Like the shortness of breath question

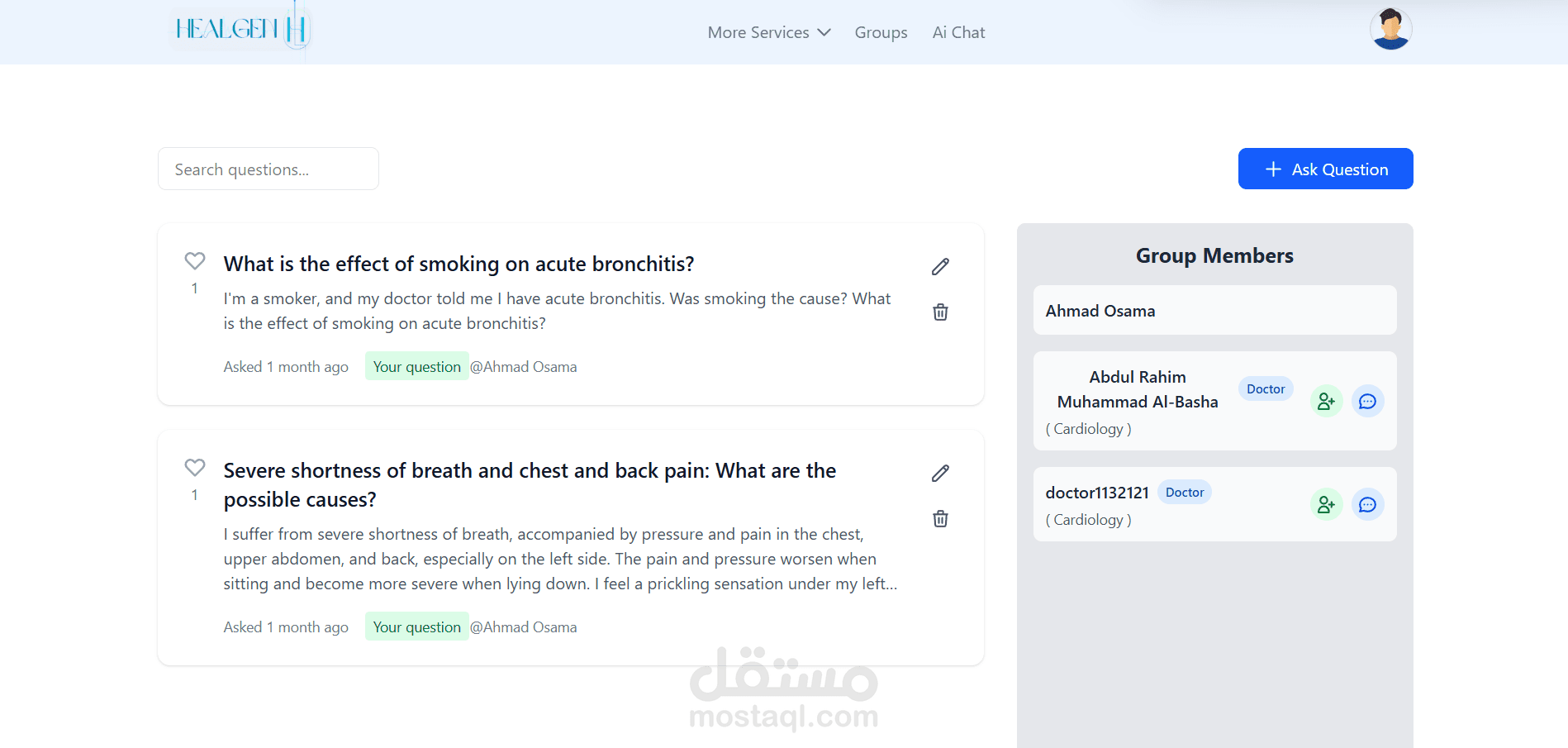click(x=195, y=468)
